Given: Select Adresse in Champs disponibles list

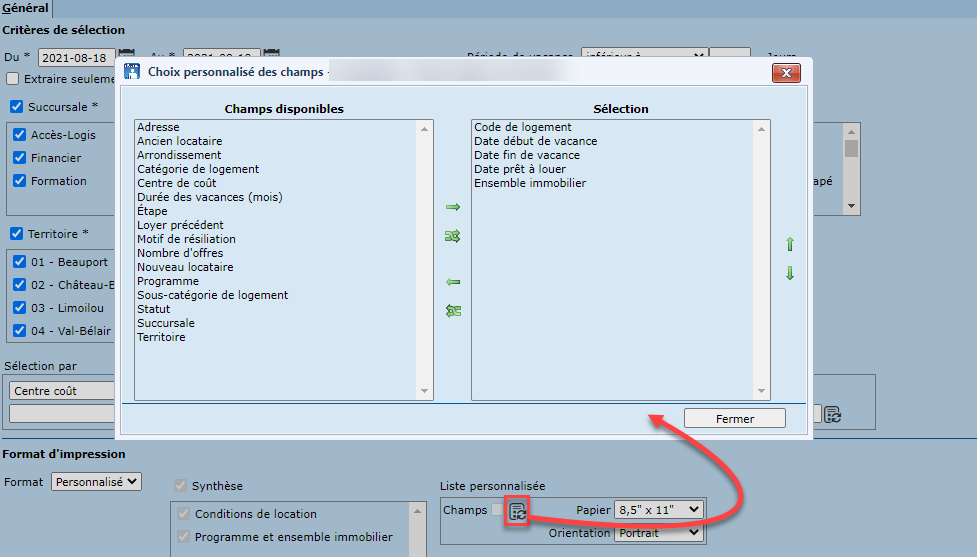Looking at the screenshot, I should pyautogui.click(x=158, y=127).
